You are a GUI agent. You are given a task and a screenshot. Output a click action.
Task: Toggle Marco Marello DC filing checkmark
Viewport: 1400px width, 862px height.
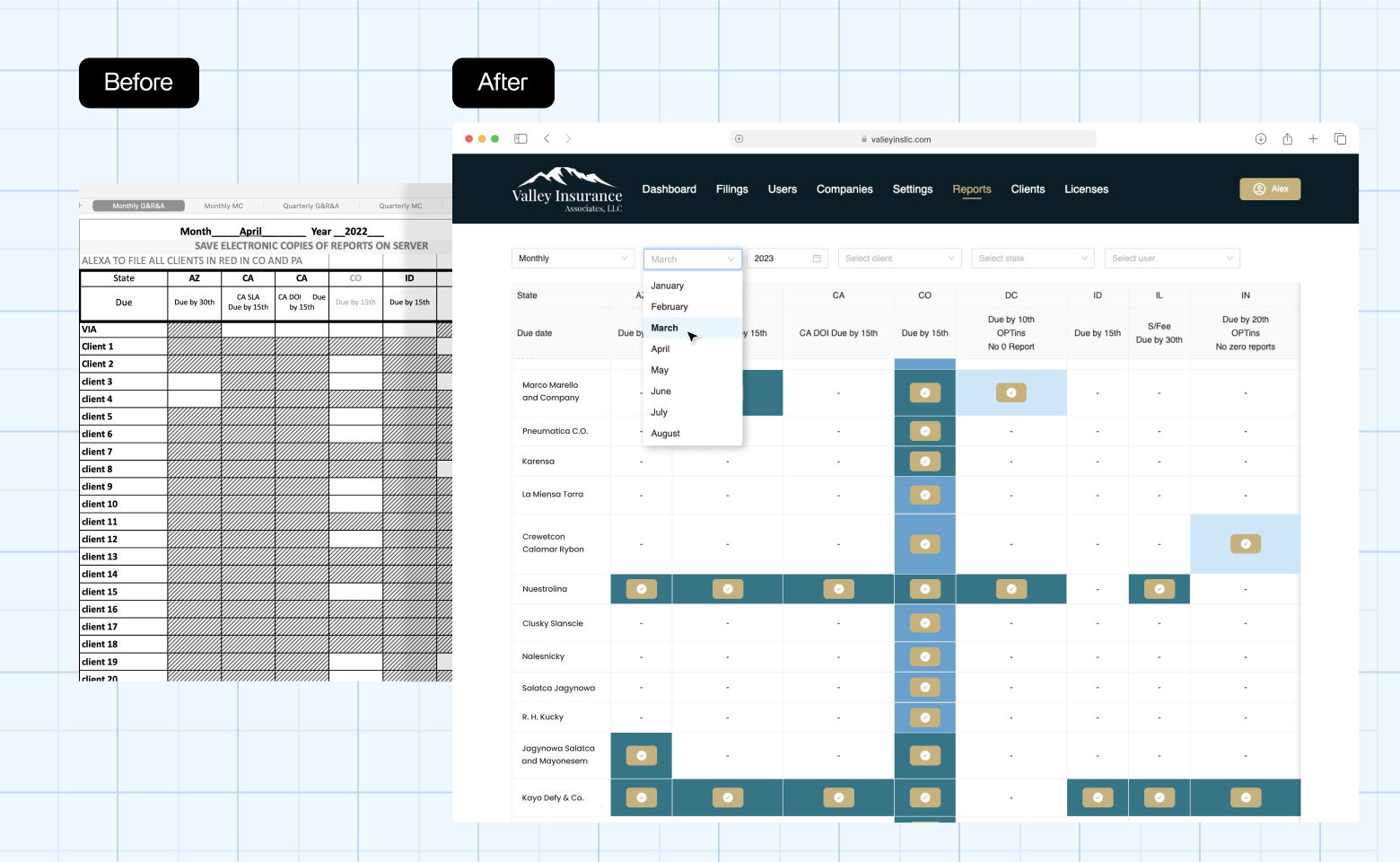tap(1011, 392)
